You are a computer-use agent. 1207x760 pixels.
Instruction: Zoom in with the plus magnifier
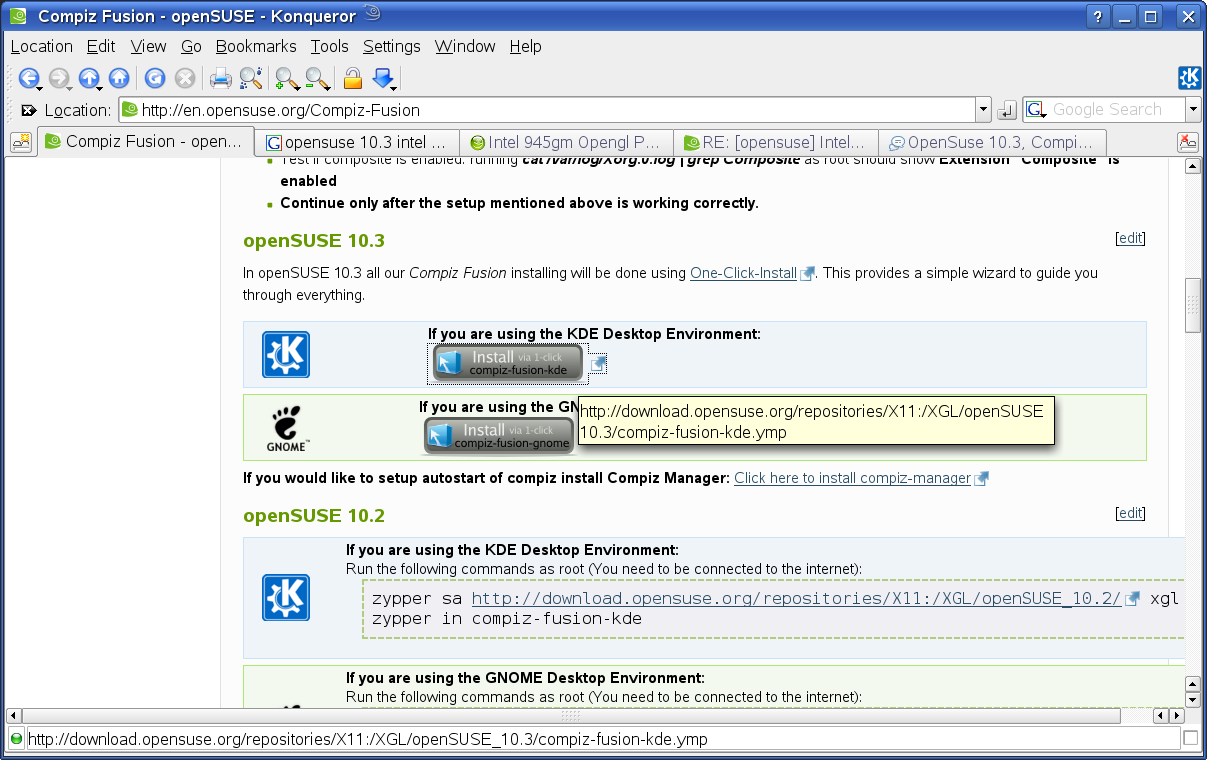[286, 78]
